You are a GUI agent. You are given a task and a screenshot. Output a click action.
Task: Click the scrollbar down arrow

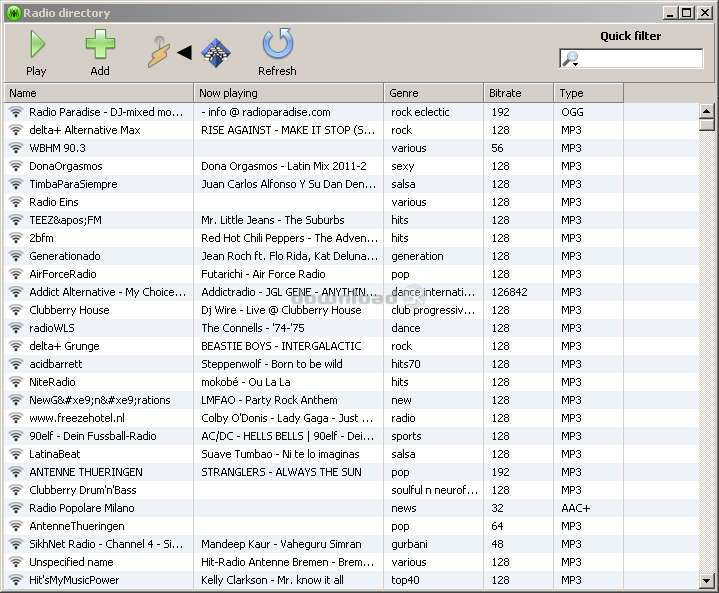coord(707,581)
